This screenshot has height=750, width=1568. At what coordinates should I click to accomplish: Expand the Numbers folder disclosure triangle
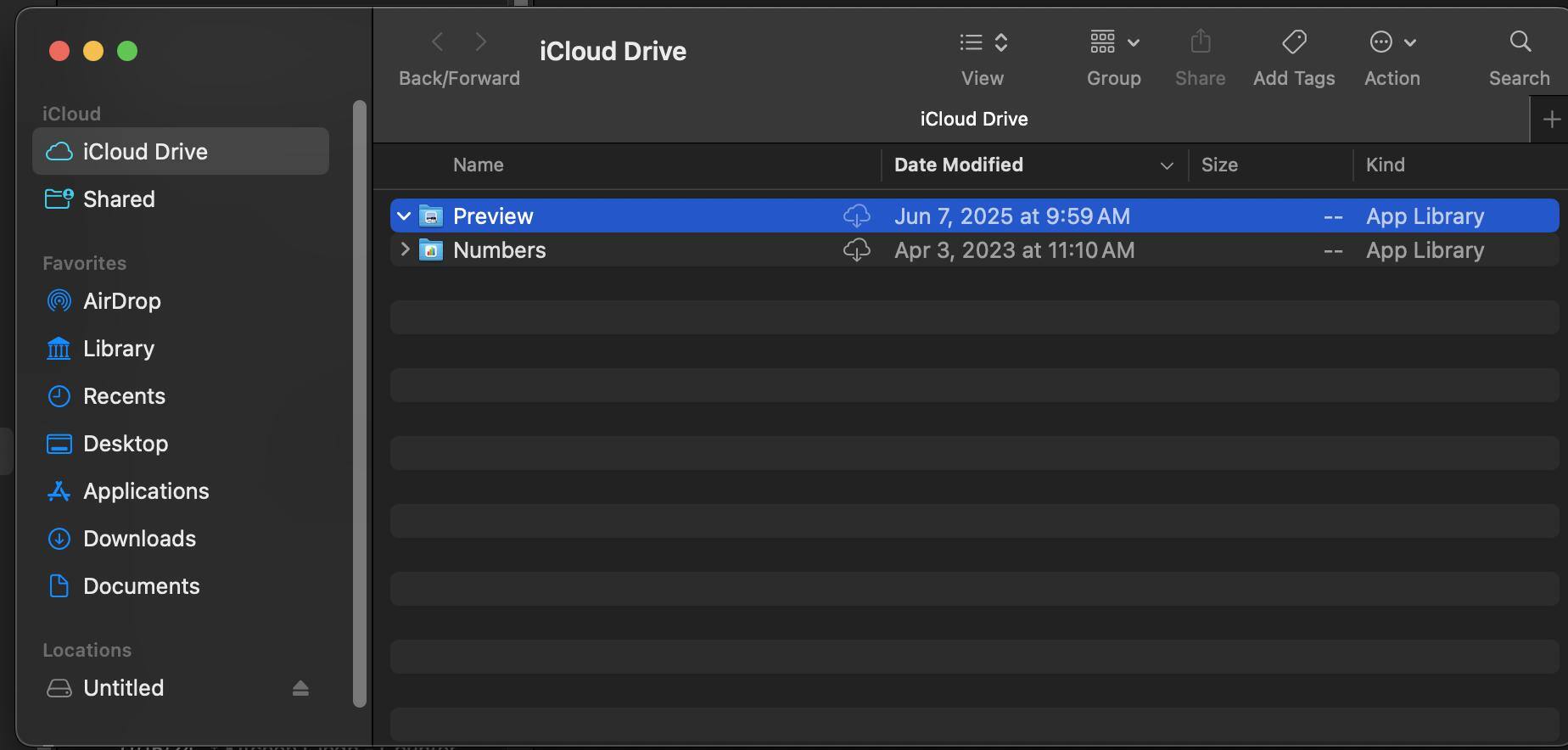coord(404,250)
